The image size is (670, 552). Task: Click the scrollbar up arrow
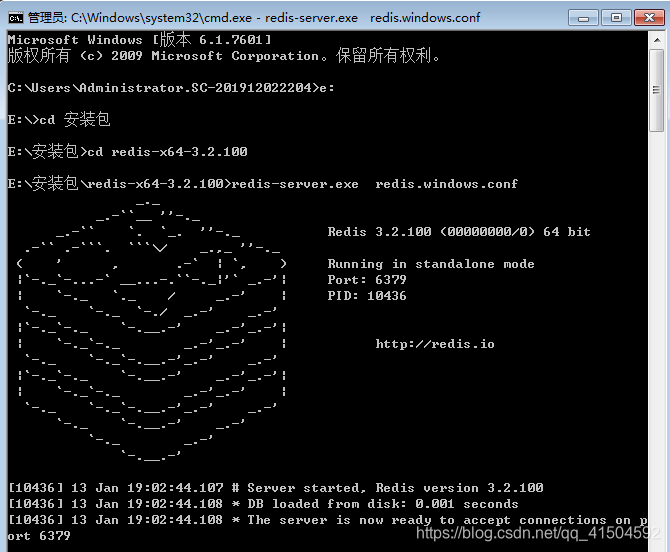tap(657, 40)
